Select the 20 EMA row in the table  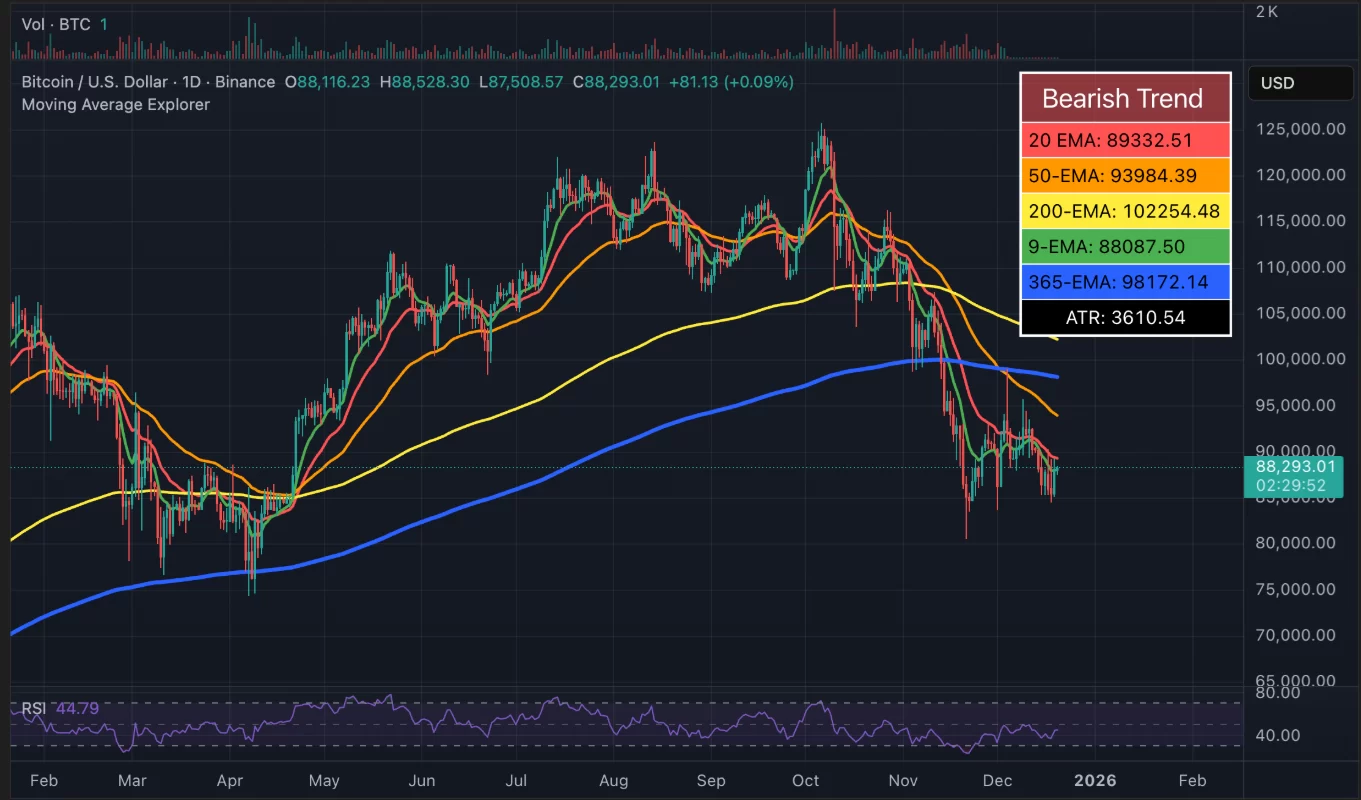point(1125,140)
